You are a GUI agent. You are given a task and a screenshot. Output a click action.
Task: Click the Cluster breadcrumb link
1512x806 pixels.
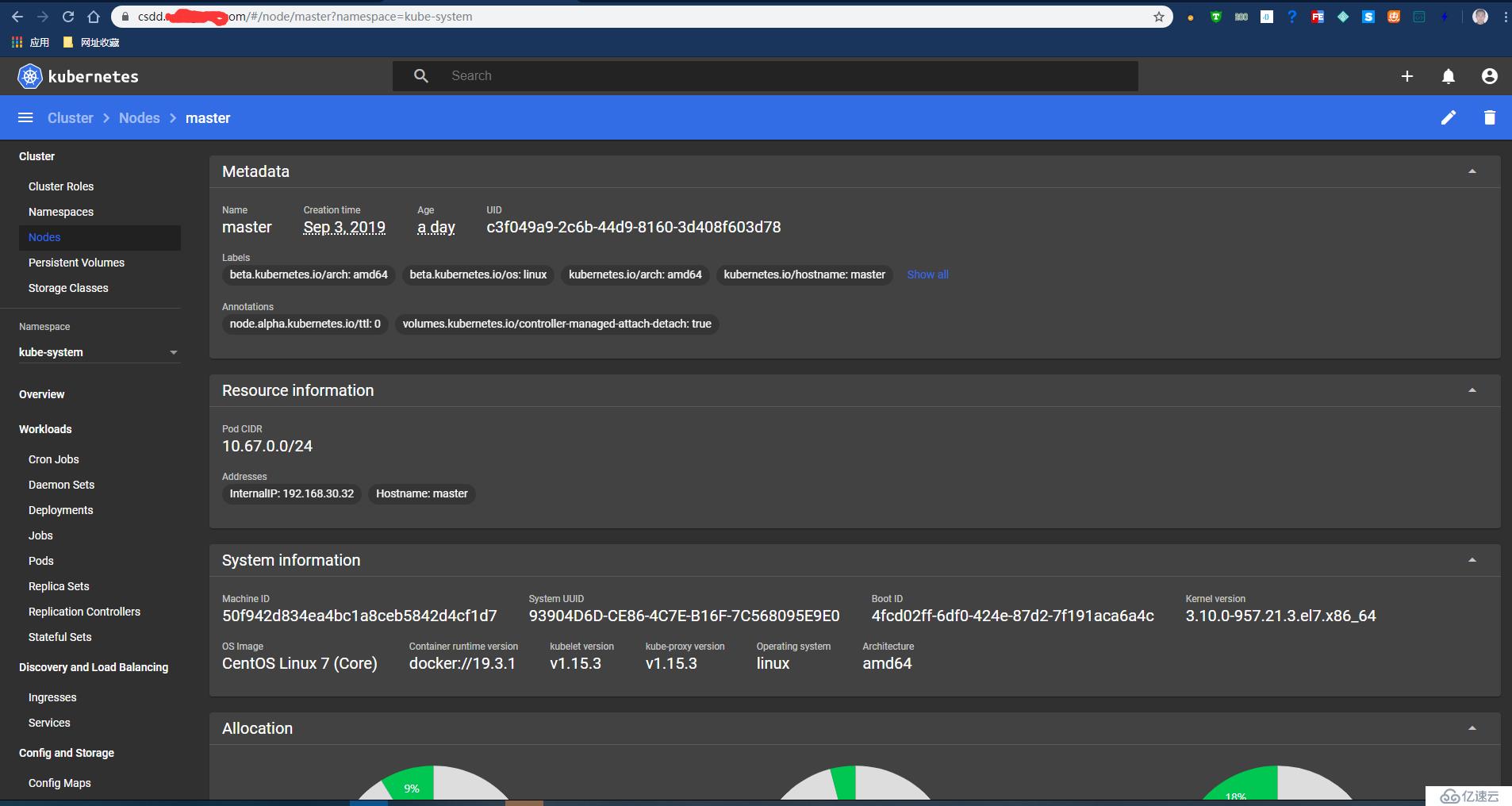(x=71, y=117)
